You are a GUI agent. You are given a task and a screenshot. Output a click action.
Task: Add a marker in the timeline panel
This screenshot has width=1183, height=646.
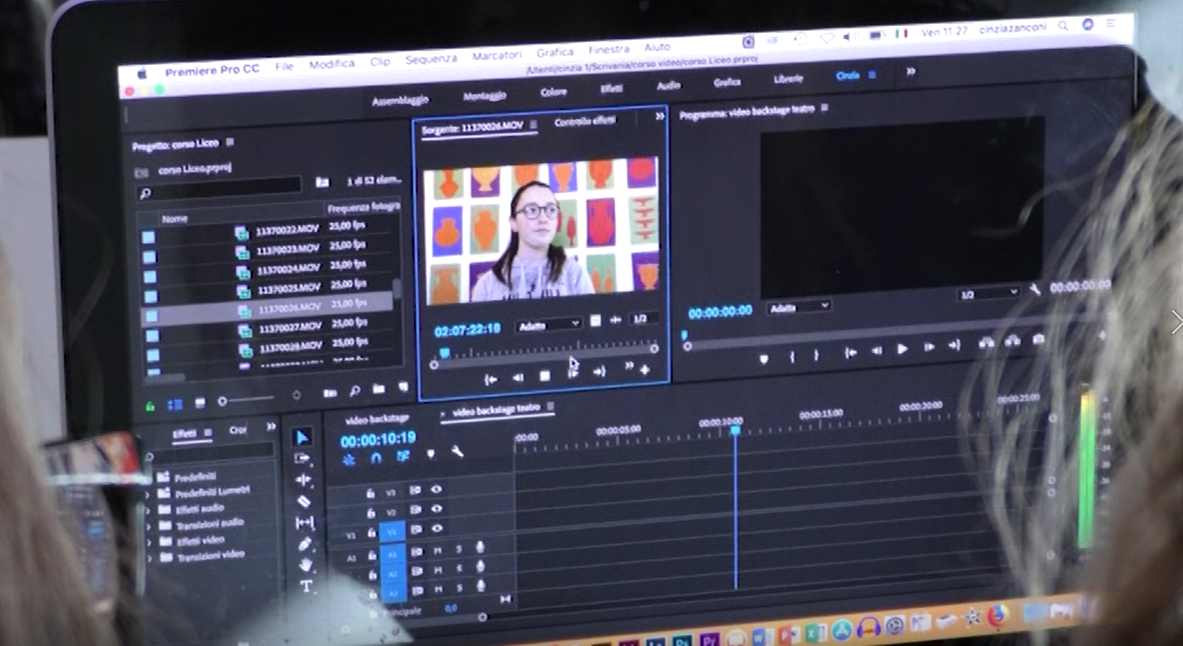point(430,454)
